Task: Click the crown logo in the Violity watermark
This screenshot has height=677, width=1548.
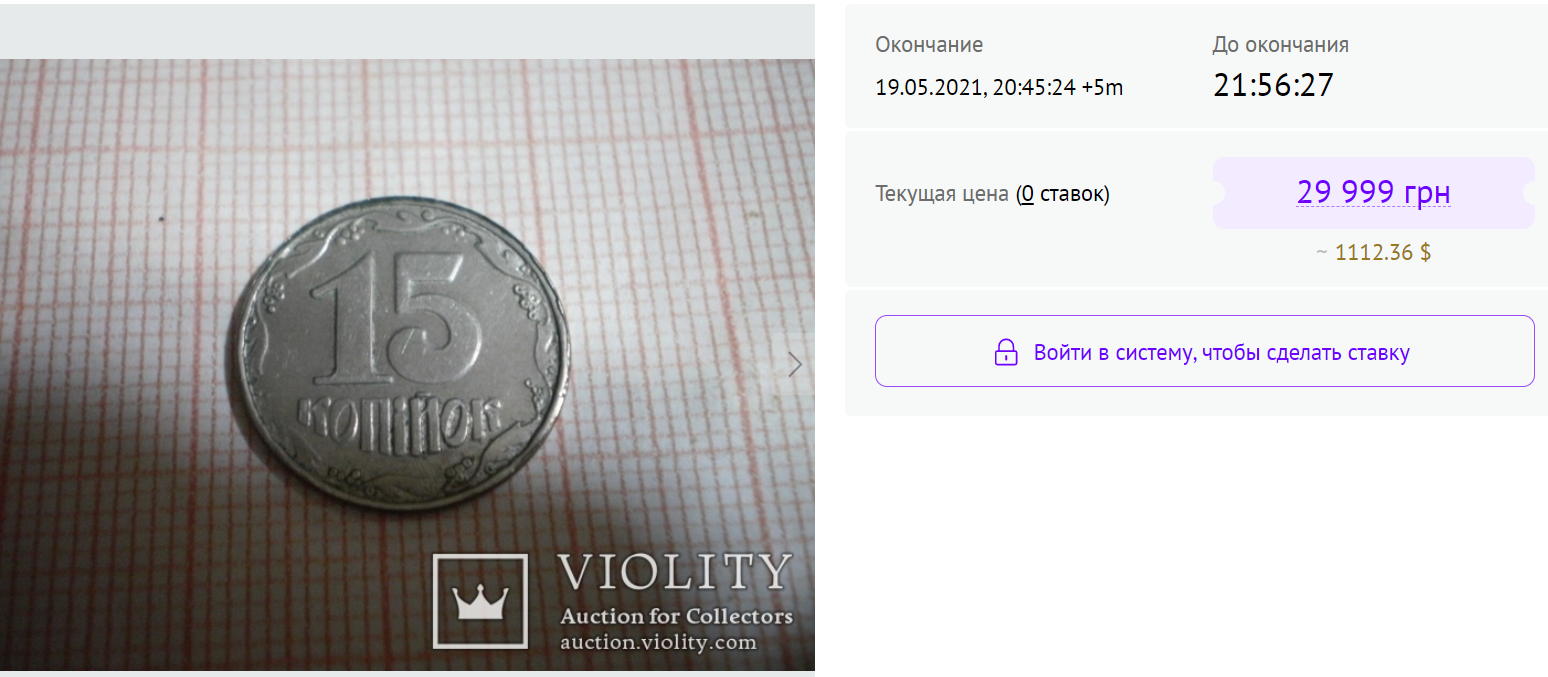Action: [480, 601]
